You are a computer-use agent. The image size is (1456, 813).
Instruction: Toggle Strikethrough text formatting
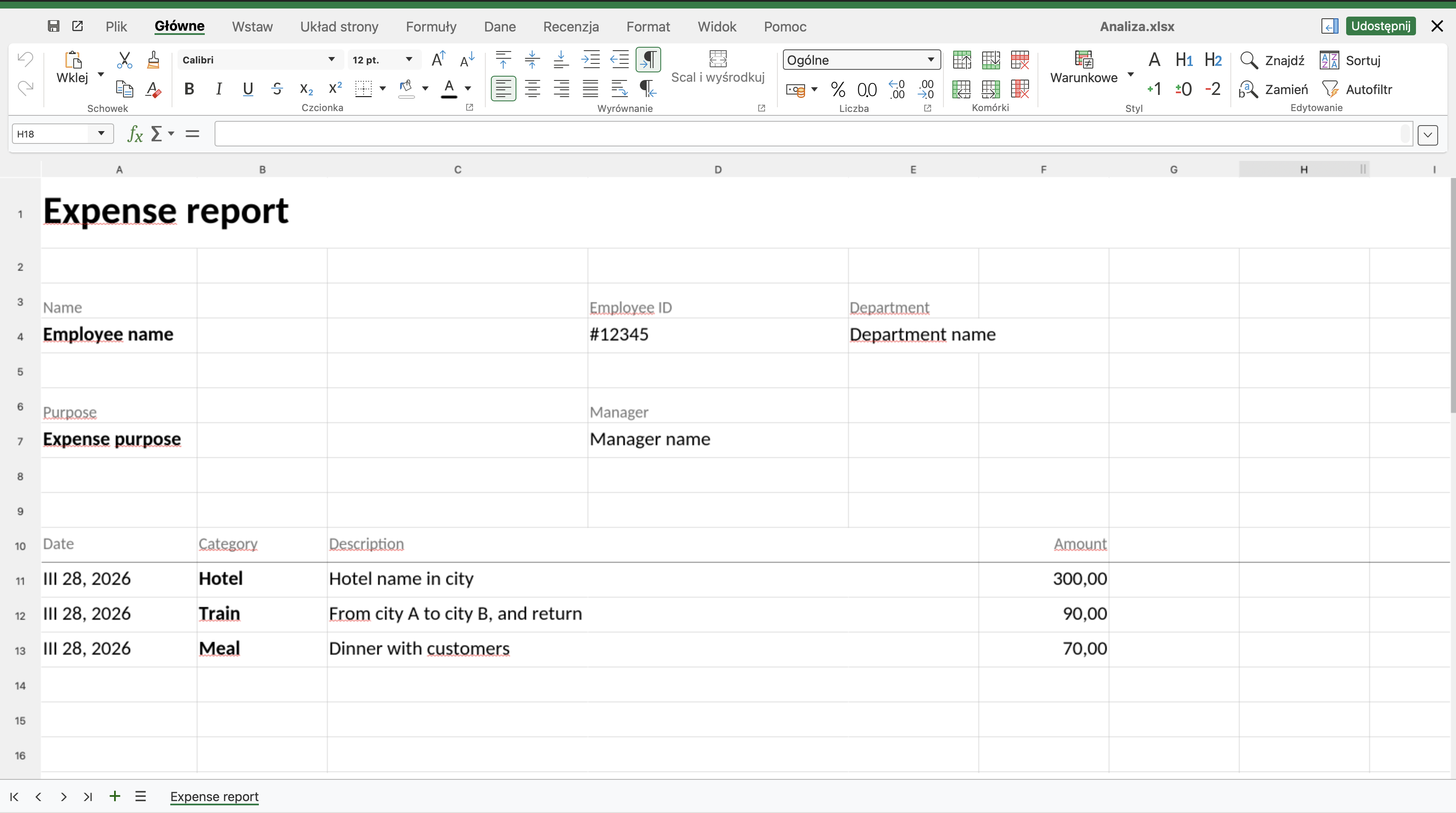tap(277, 89)
